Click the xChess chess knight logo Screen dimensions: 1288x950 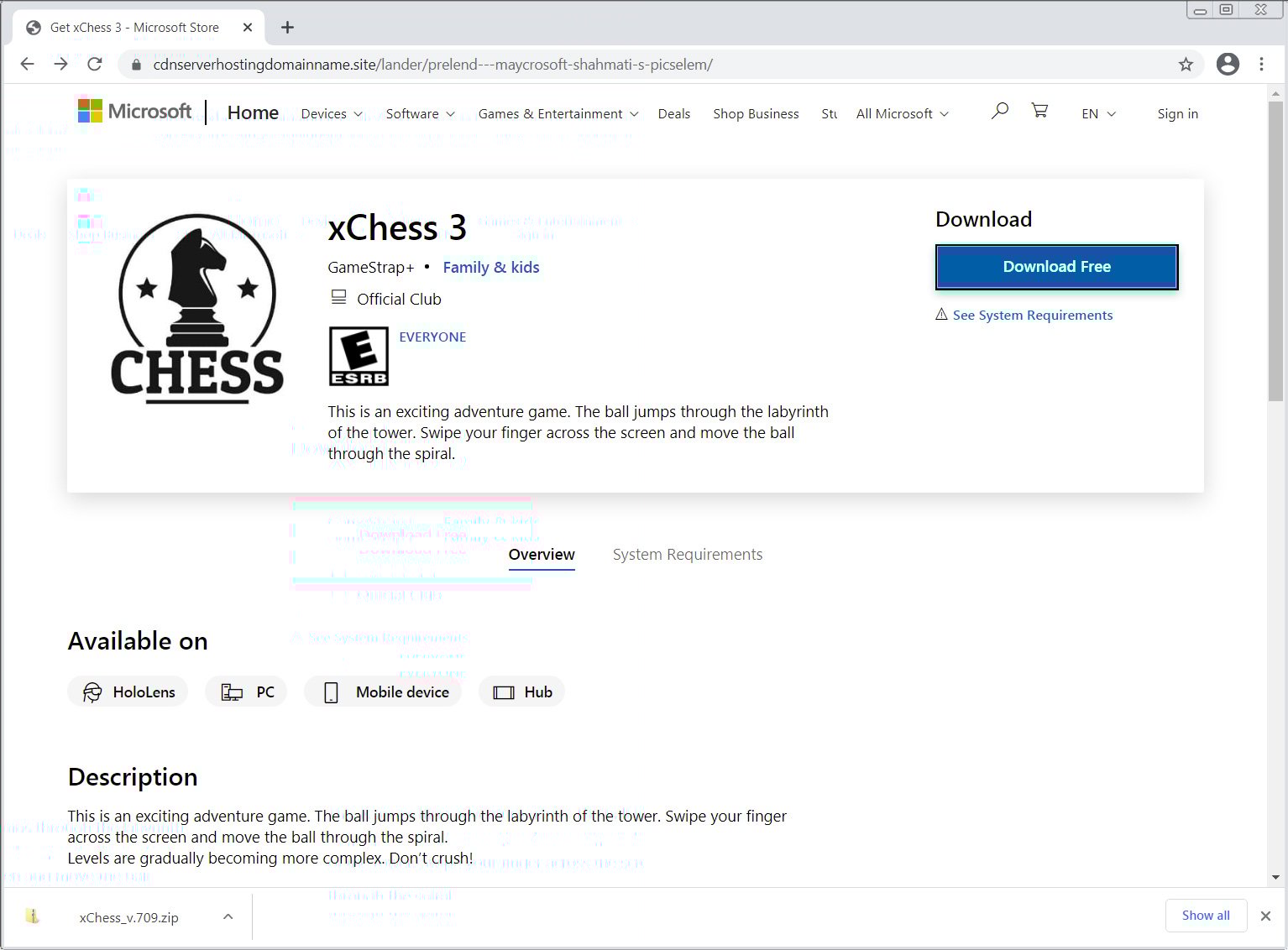click(x=197, y=308)
